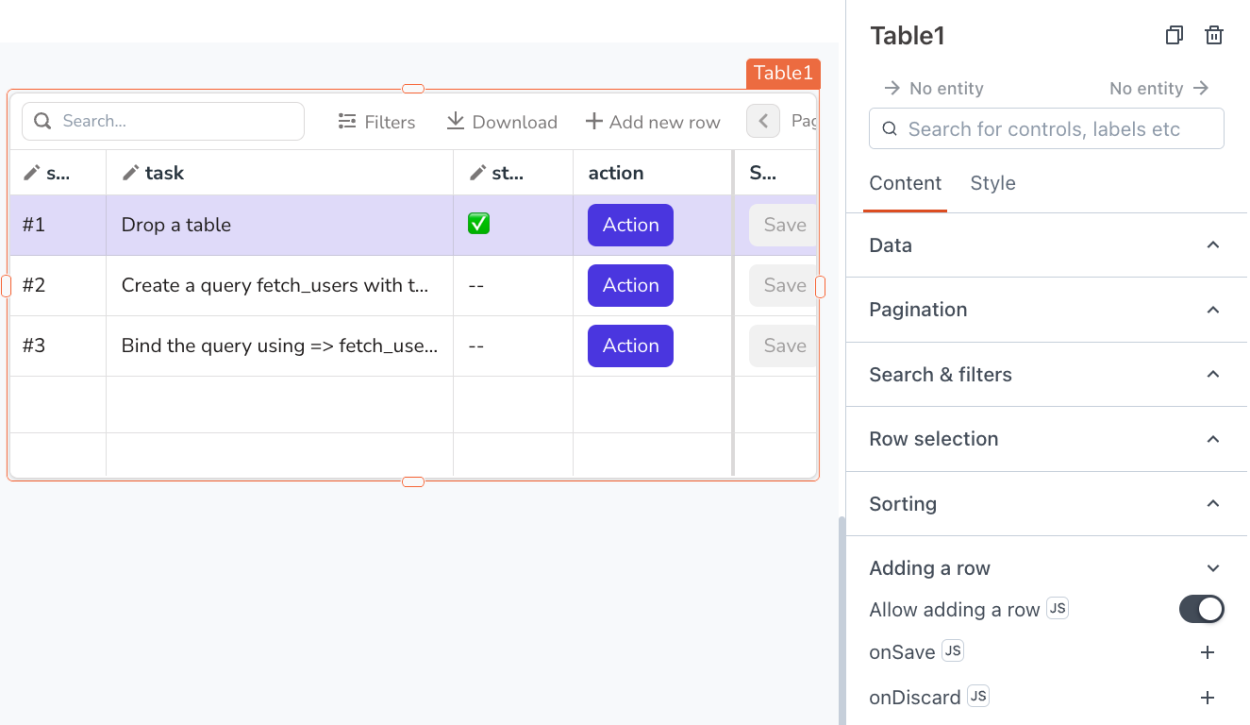Click the Save button for row #2

[x=784, y=285]
